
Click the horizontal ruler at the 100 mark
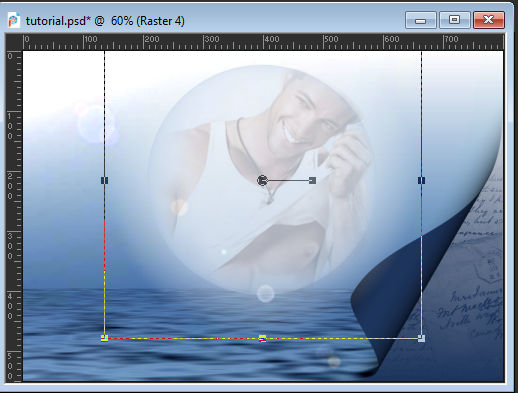tap(83, 42)
